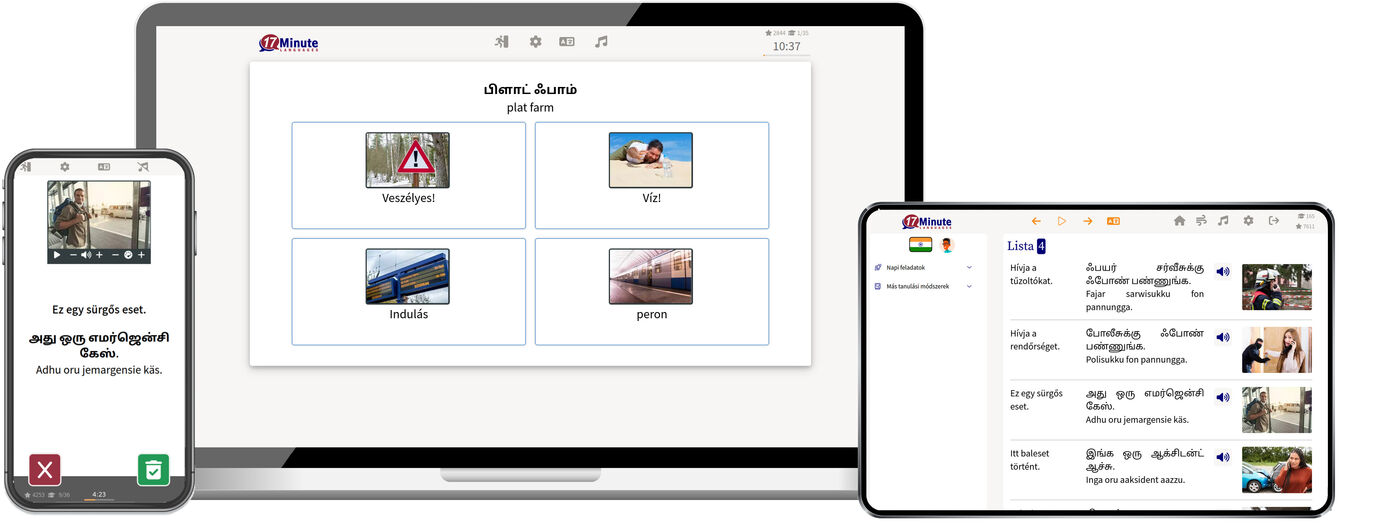
Task: Toggle music note icon on tablet
Action: click(x=1223, y=221)
